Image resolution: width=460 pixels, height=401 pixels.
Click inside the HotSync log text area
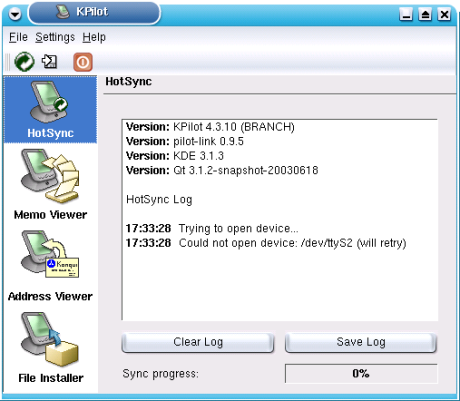pyautogui.click(x=280, y=220)
